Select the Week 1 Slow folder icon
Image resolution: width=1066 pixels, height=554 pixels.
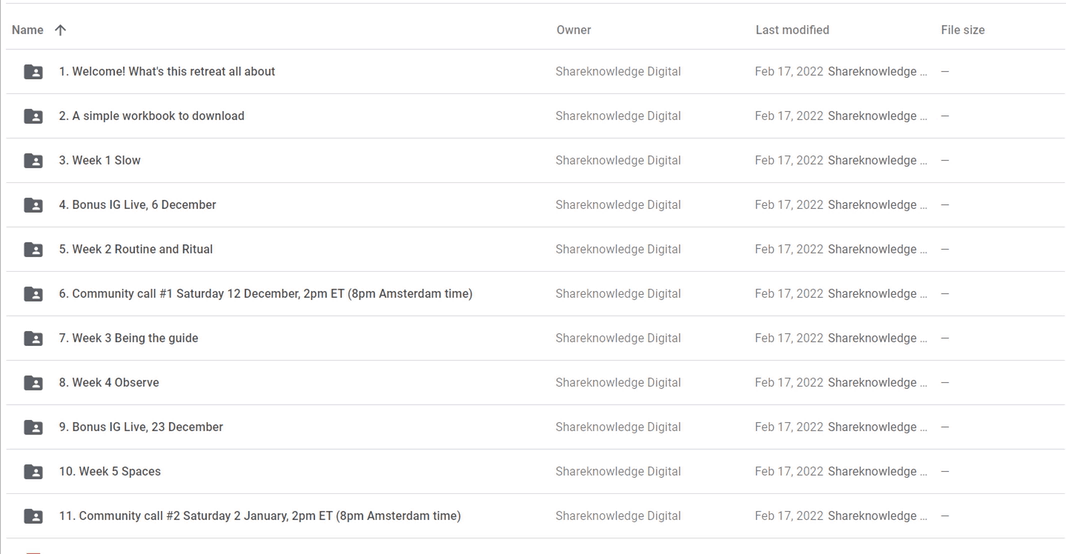click(33, 161)
